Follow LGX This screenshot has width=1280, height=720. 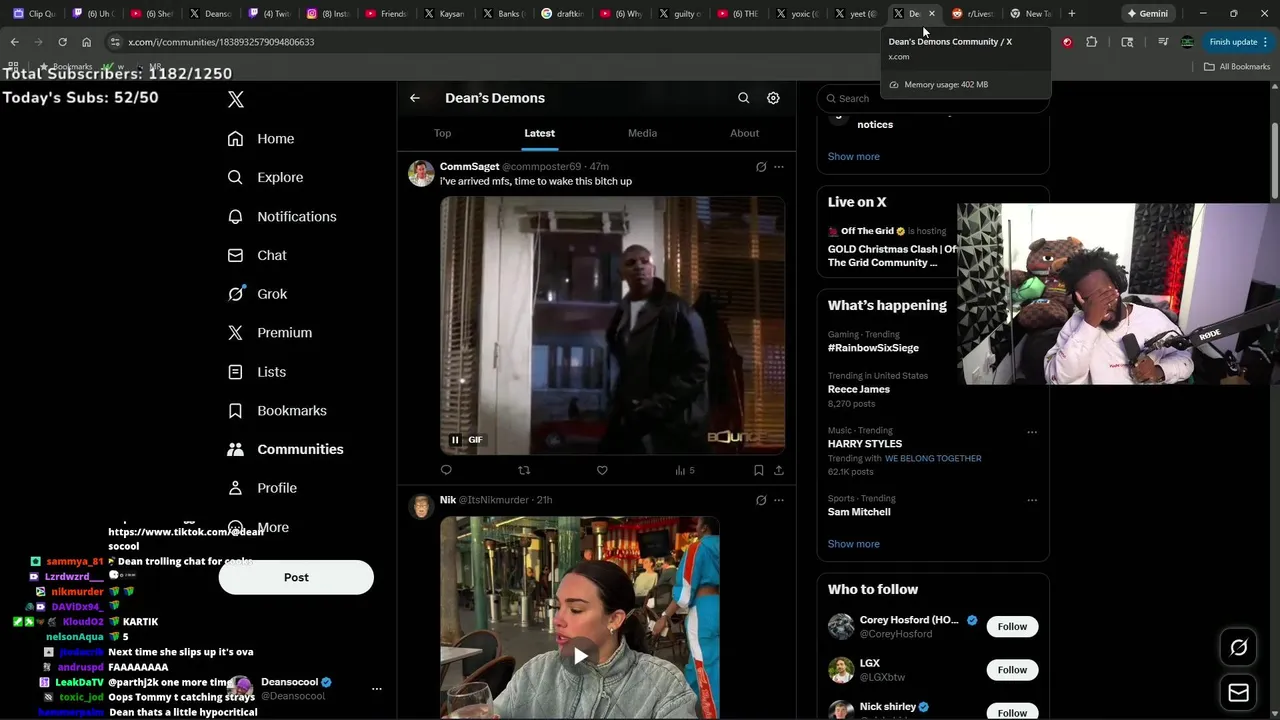click(x=1012, y=670)
